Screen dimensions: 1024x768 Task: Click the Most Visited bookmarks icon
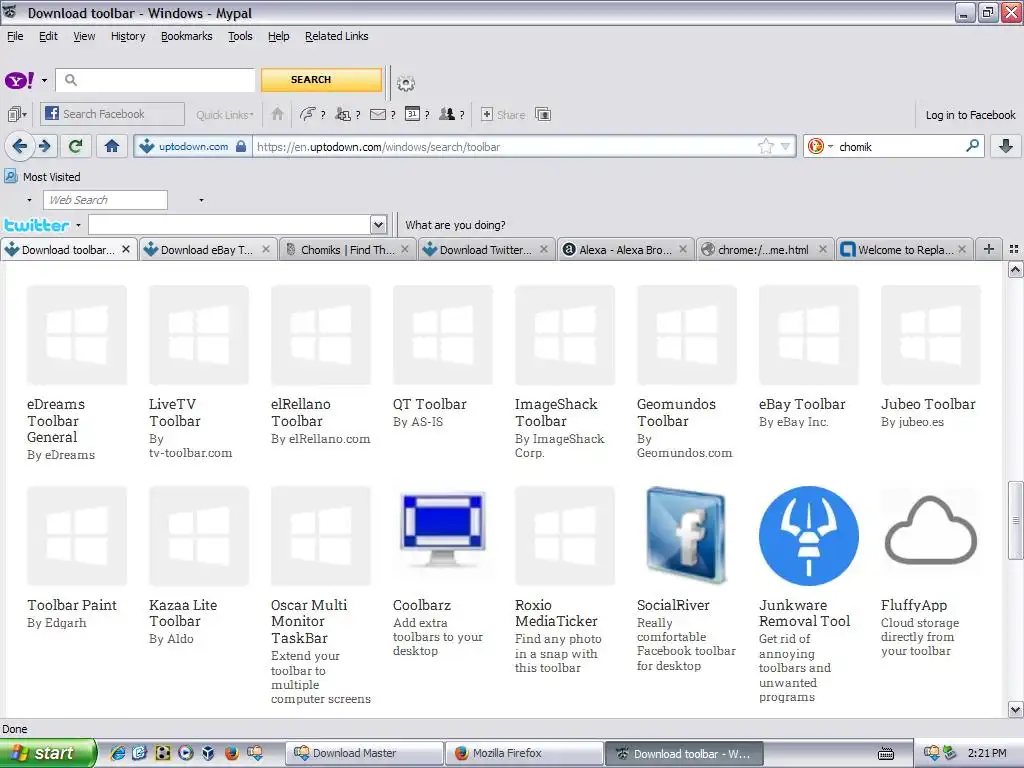[x=10, y=176]
